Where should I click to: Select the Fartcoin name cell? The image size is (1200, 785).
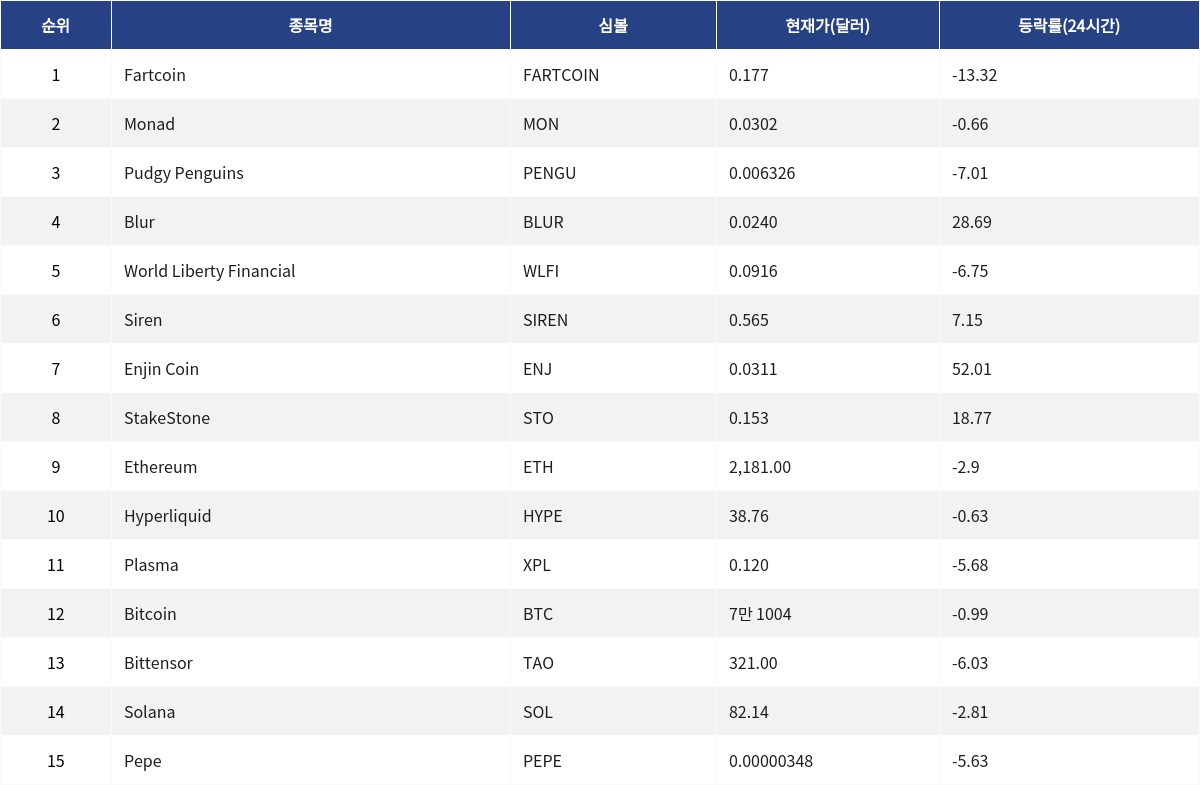point(155,75)
